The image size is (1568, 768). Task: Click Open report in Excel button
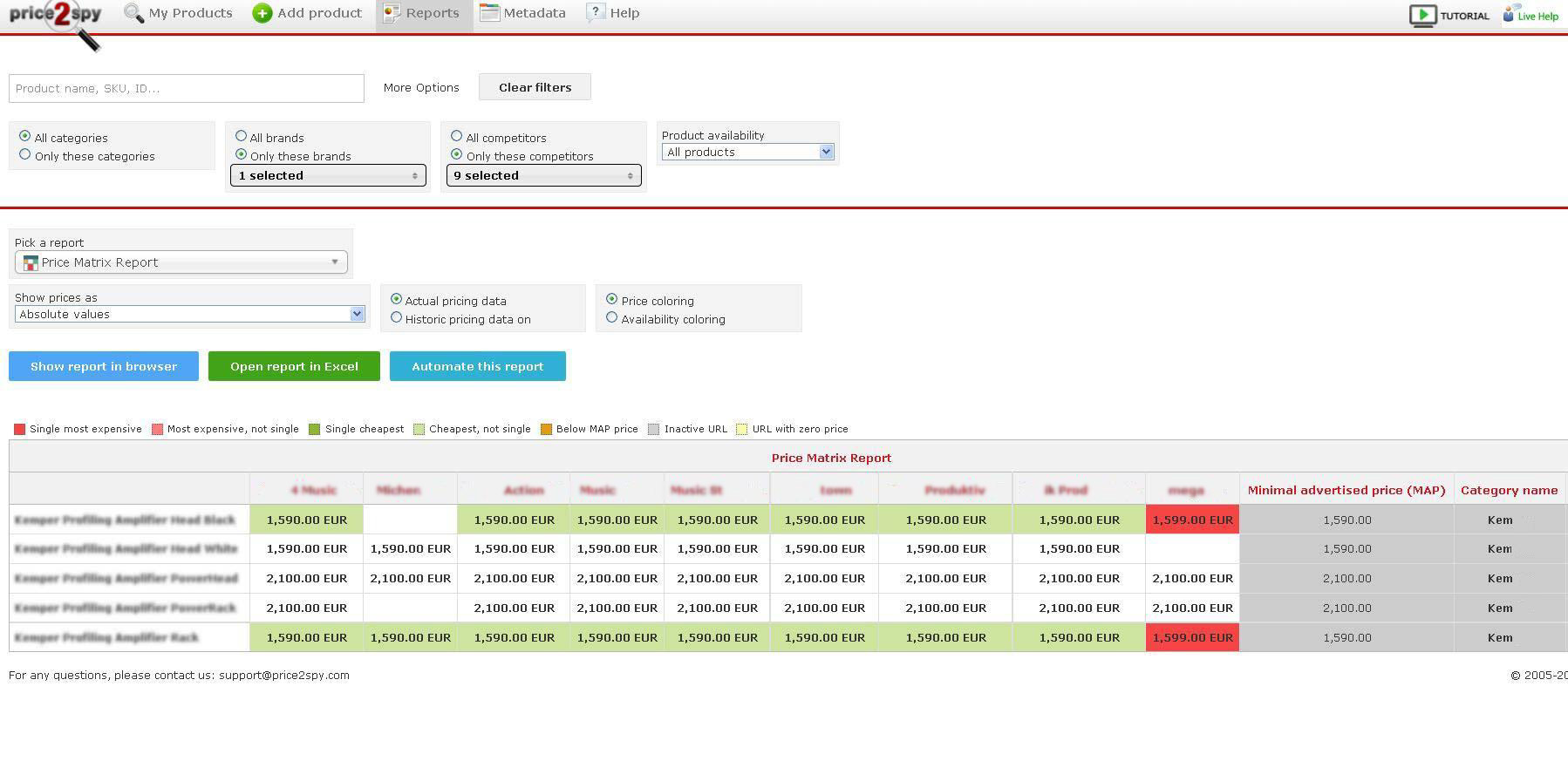tap(294, 366)
